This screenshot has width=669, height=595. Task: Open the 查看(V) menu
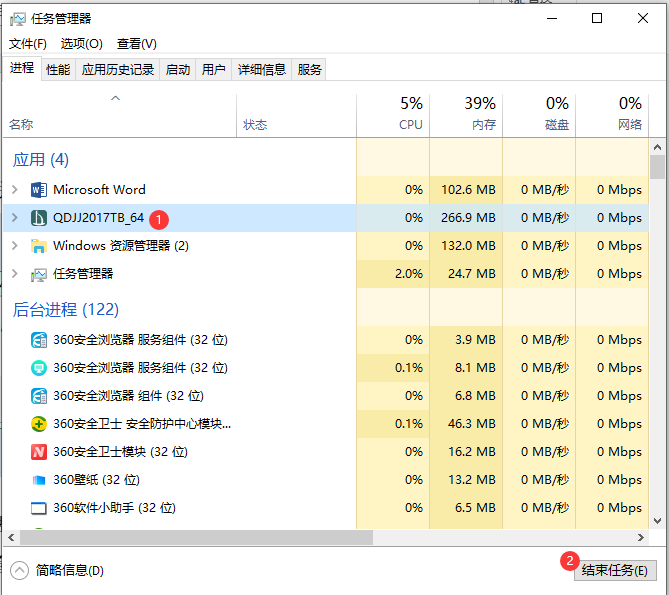(137, 44)
